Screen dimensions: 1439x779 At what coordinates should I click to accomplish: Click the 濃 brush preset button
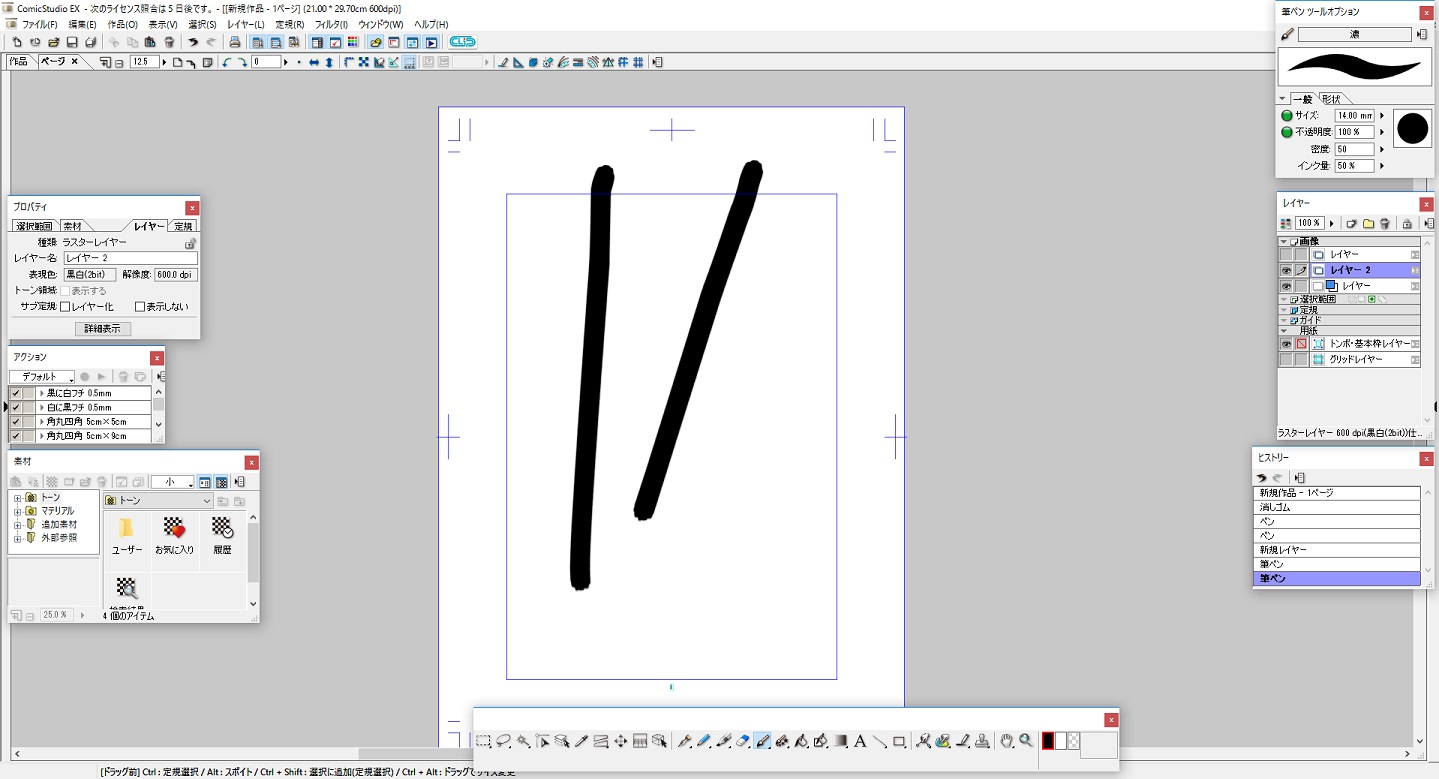click(x=1355, y=35)
